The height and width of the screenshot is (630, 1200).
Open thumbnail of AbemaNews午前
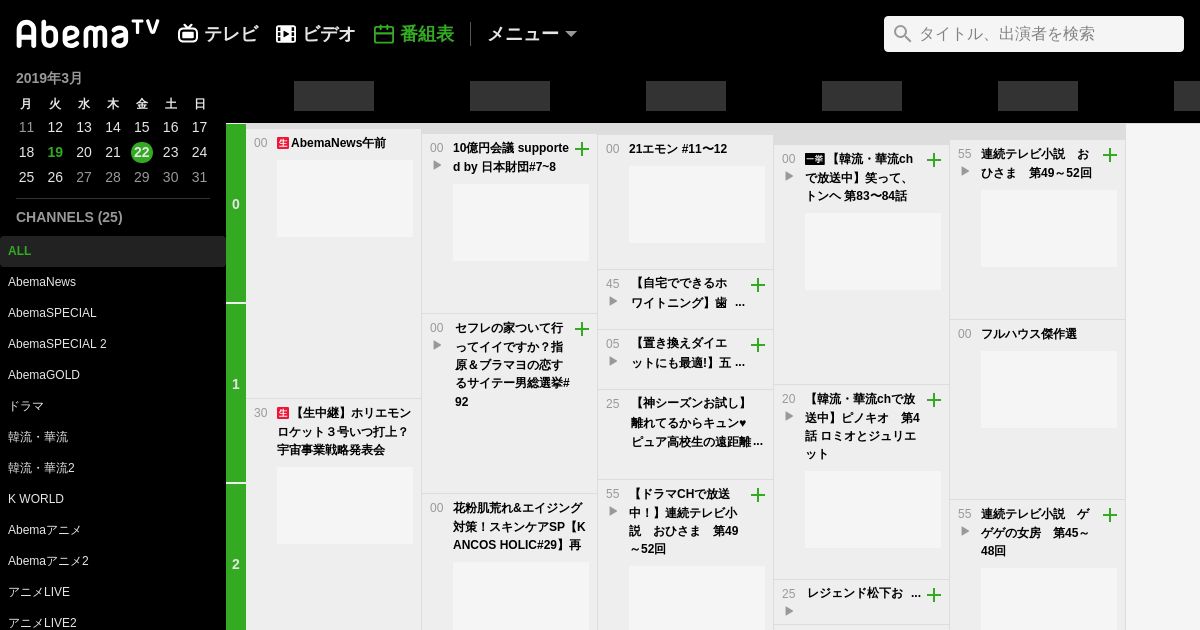point(345,198)
